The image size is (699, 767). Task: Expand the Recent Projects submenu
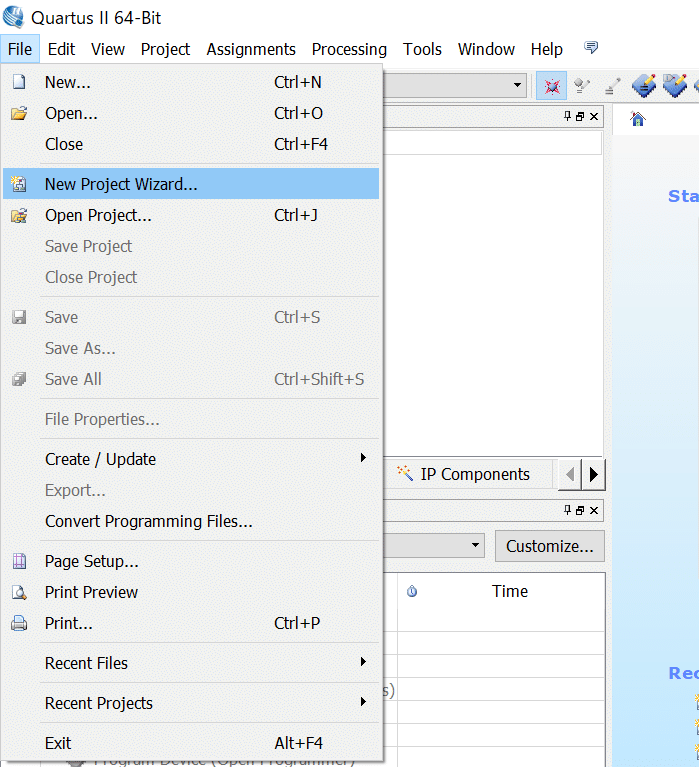pyautogui.click(x=191, y=703)
